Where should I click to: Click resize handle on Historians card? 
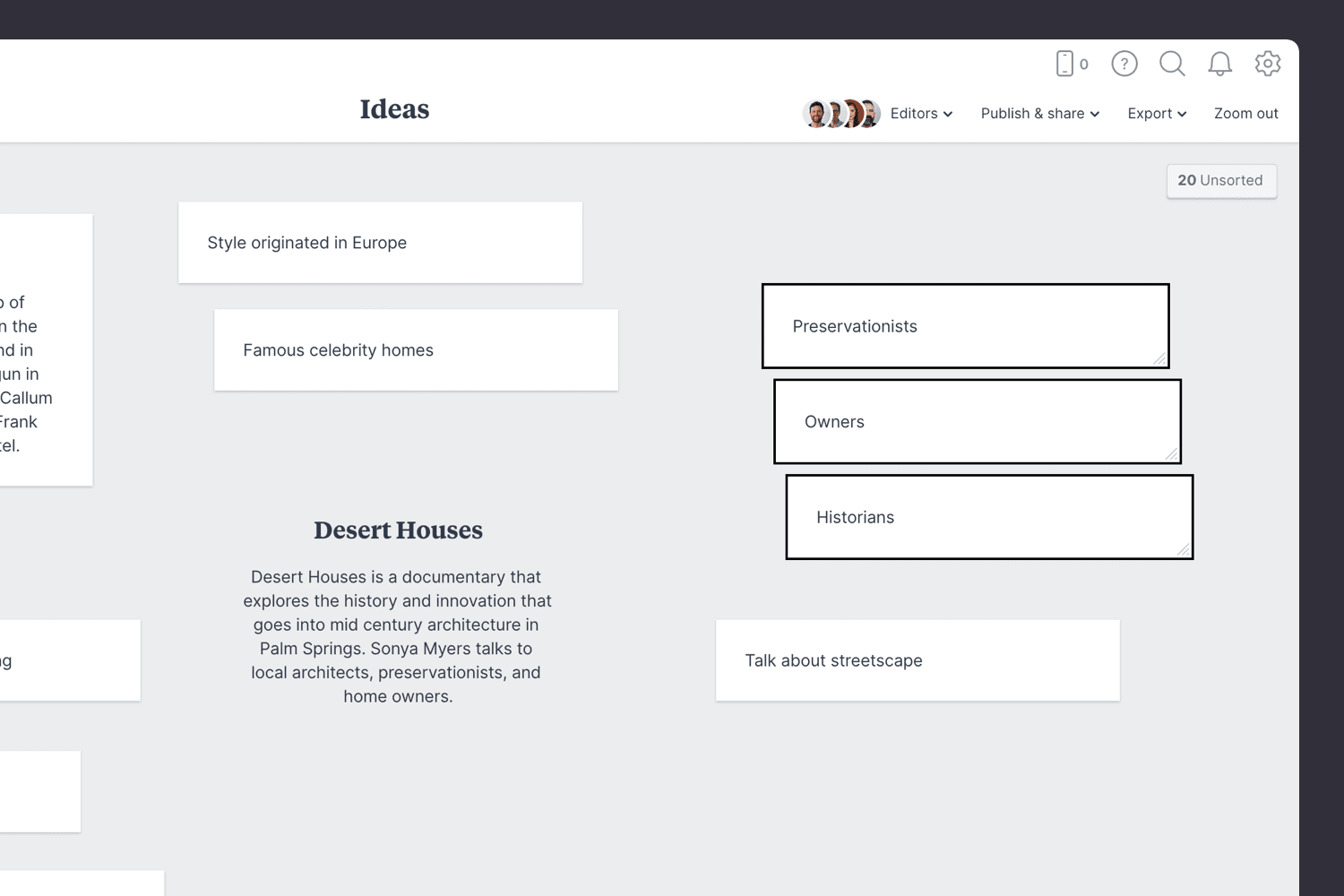1184,549
